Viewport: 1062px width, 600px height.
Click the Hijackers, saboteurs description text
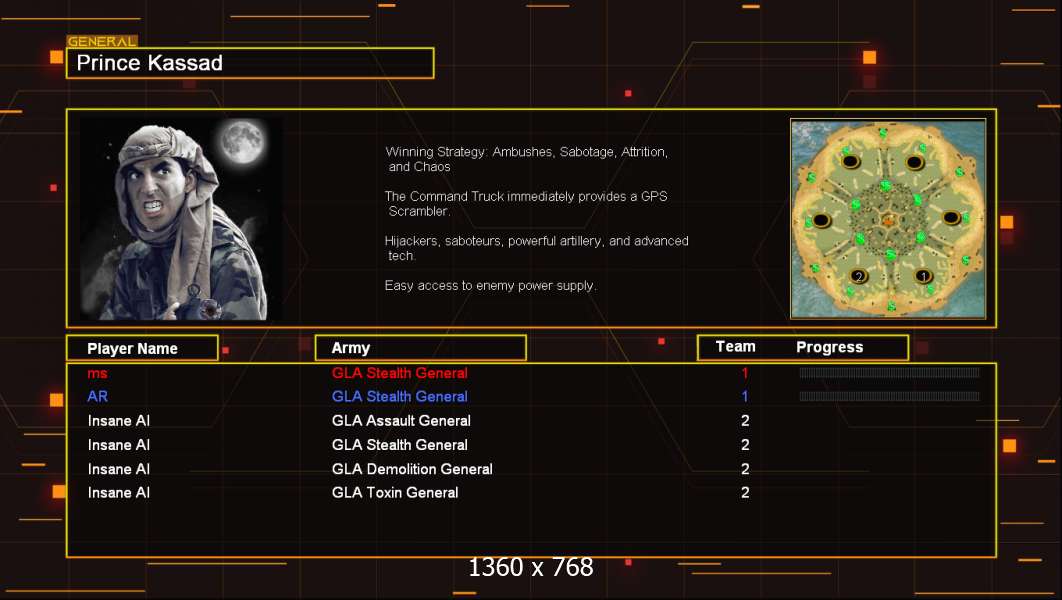pyautogui.click(x=536, y=249)
